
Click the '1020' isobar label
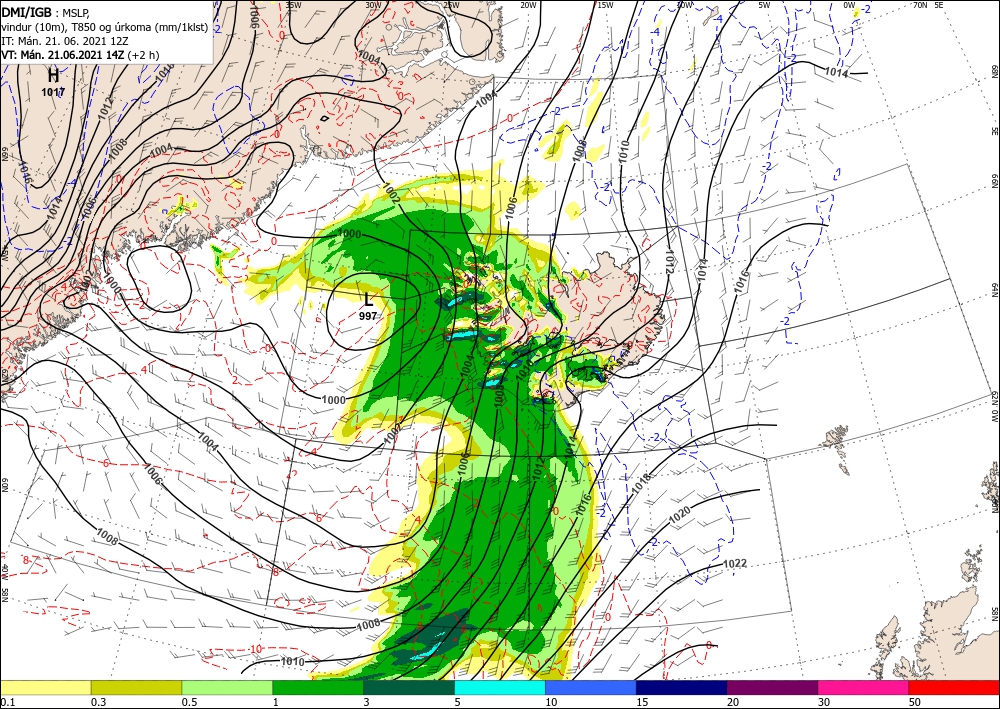tap(680, 515)
